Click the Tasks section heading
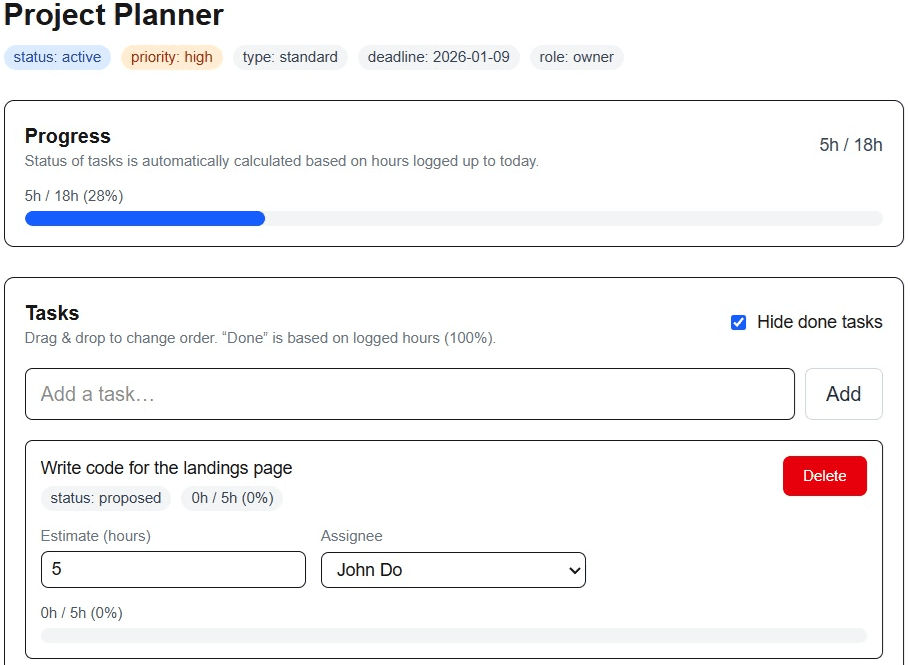 (52, 313)
